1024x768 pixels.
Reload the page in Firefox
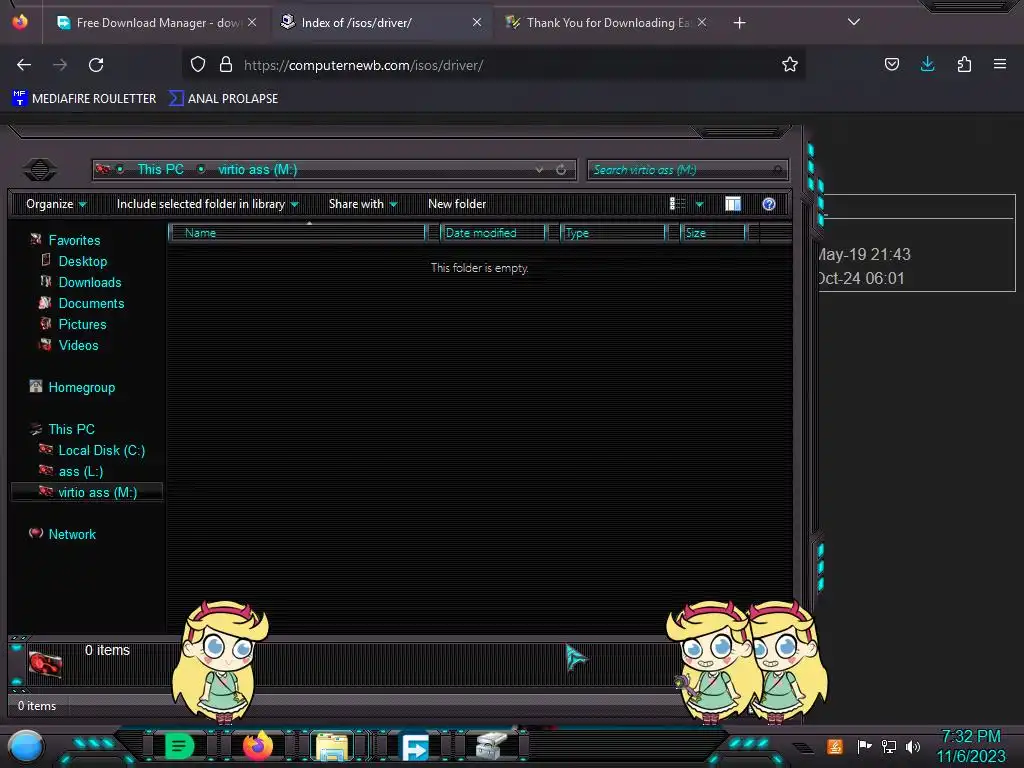96,65
